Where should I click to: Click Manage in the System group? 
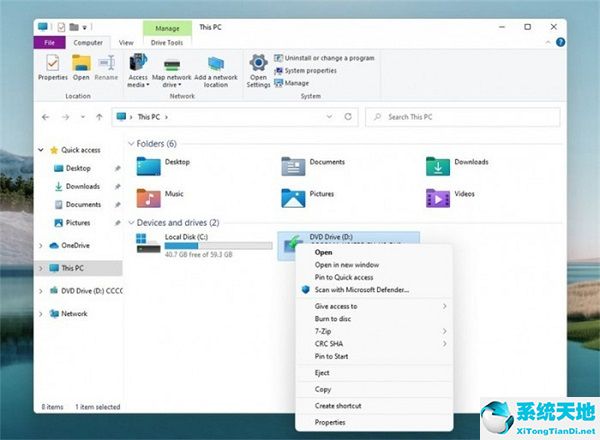[x=291, y=83]
